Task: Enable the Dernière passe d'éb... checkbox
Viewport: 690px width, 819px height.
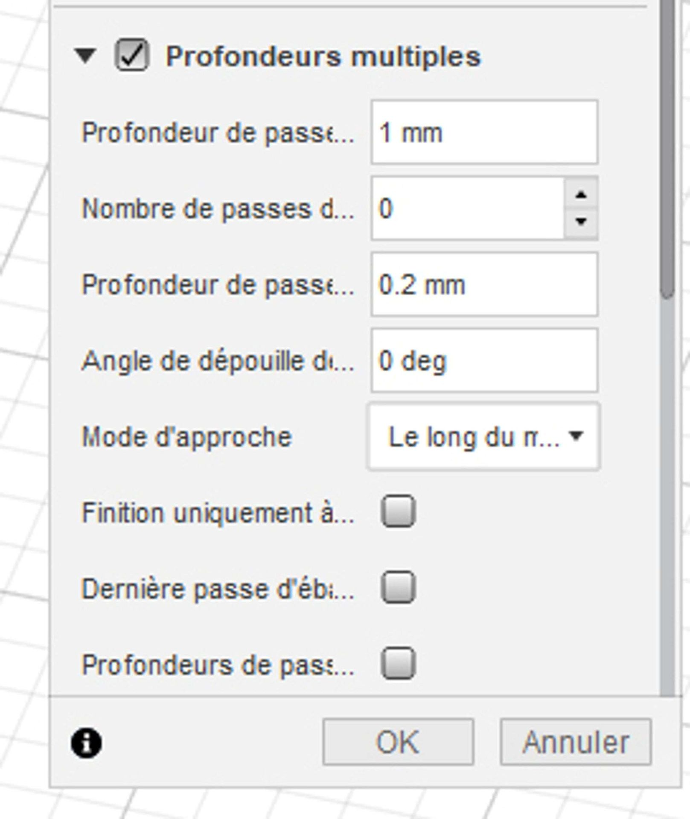Action: click(399, 588)
